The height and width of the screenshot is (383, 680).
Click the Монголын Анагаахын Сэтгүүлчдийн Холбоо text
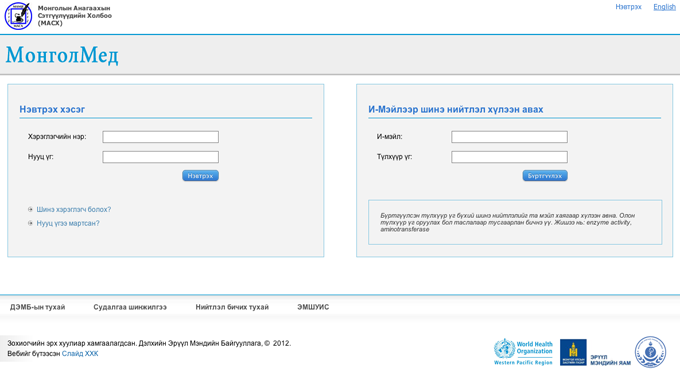pos(75,16)
